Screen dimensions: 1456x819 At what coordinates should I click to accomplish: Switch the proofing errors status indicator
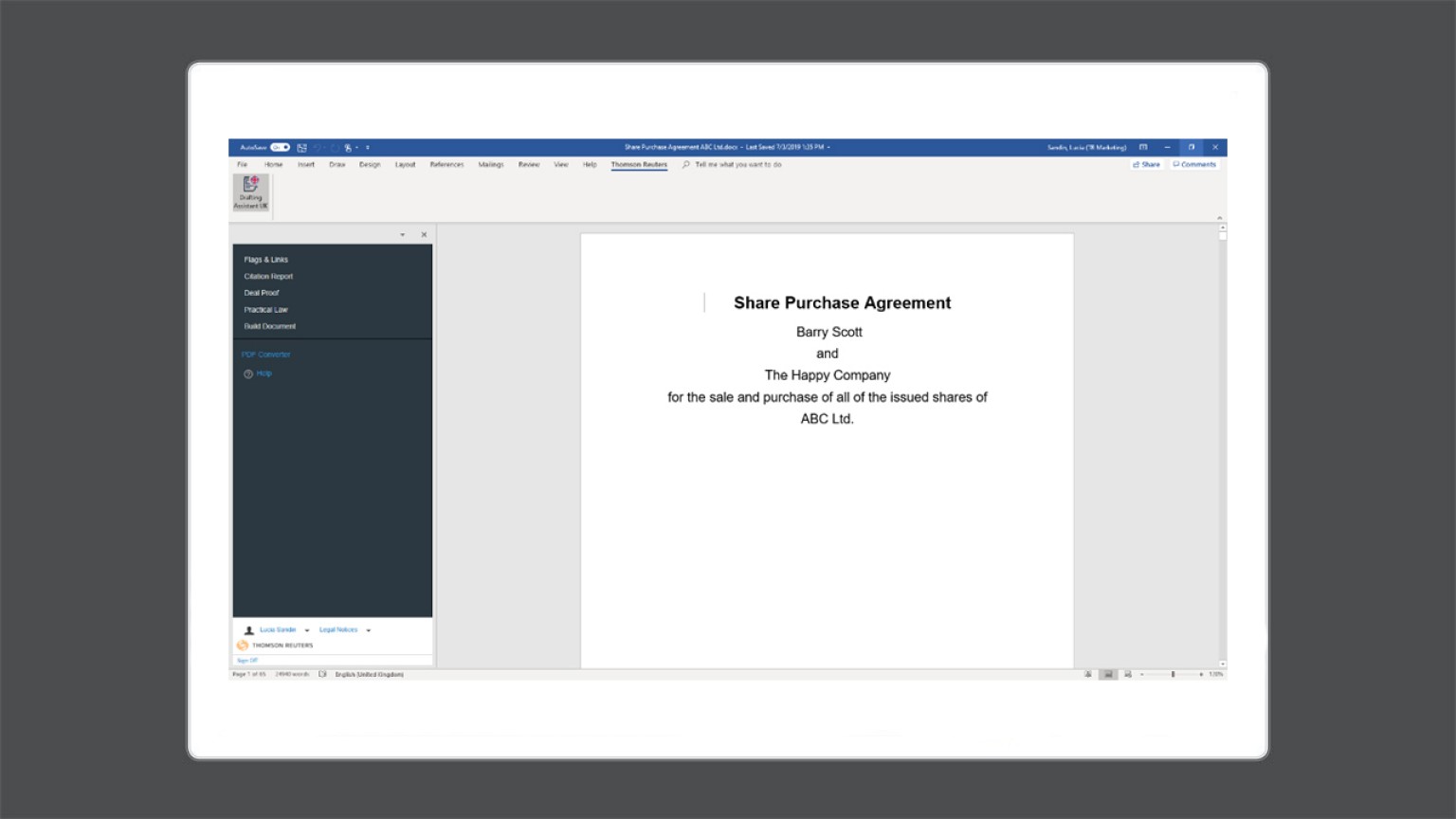(320, 673)
